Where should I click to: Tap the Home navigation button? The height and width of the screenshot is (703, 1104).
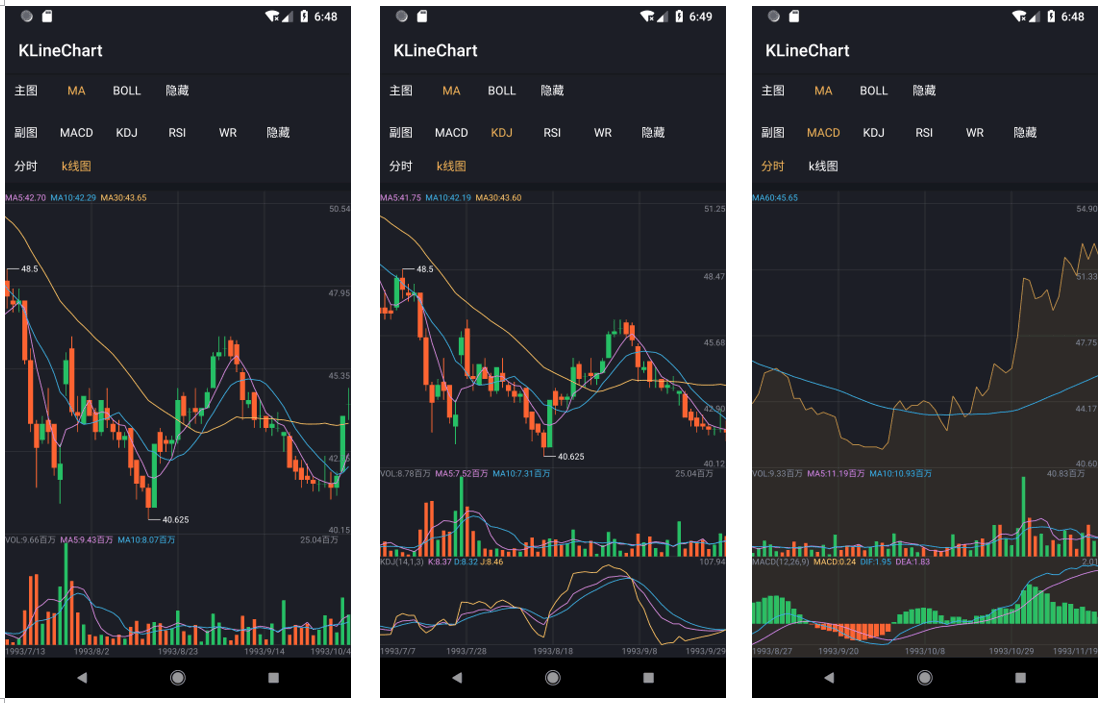click(x=177, y=677)
